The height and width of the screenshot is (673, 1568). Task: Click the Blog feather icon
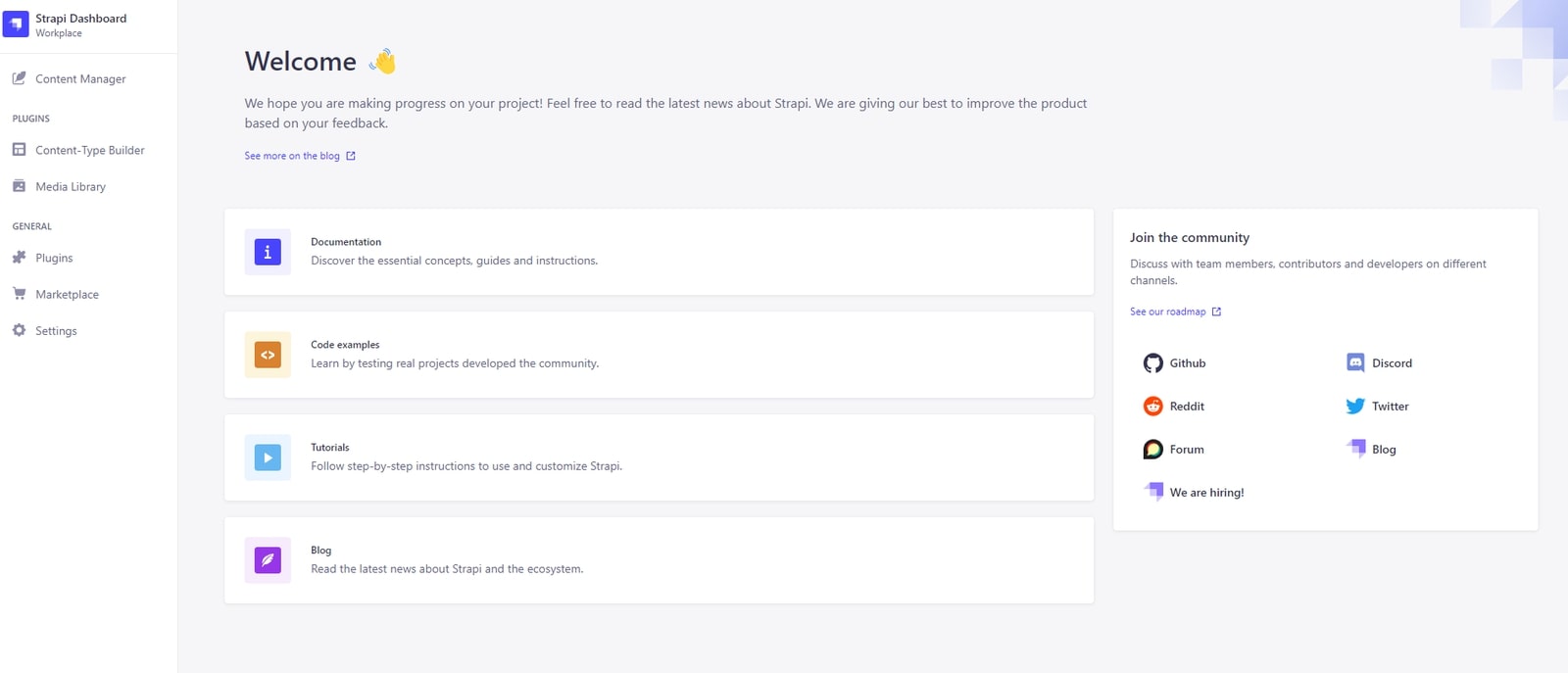tap(268, 560)
